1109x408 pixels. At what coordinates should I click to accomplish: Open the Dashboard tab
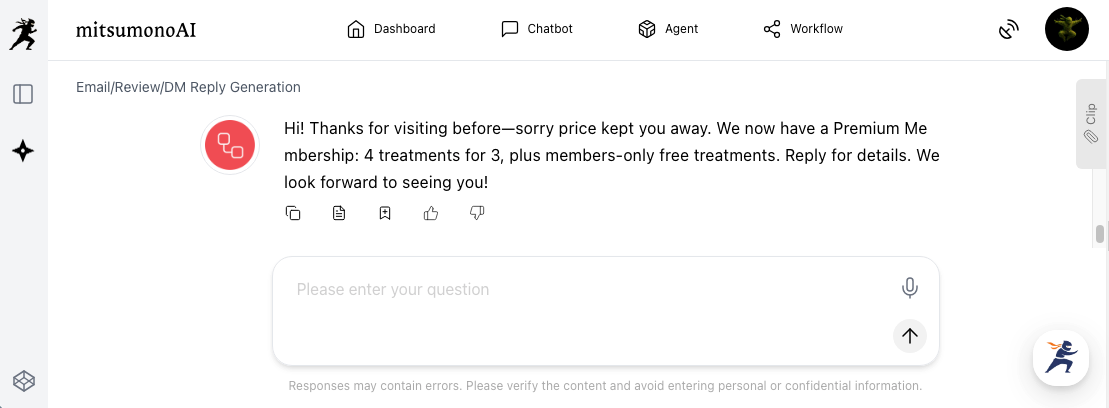[x=391, y=29]
